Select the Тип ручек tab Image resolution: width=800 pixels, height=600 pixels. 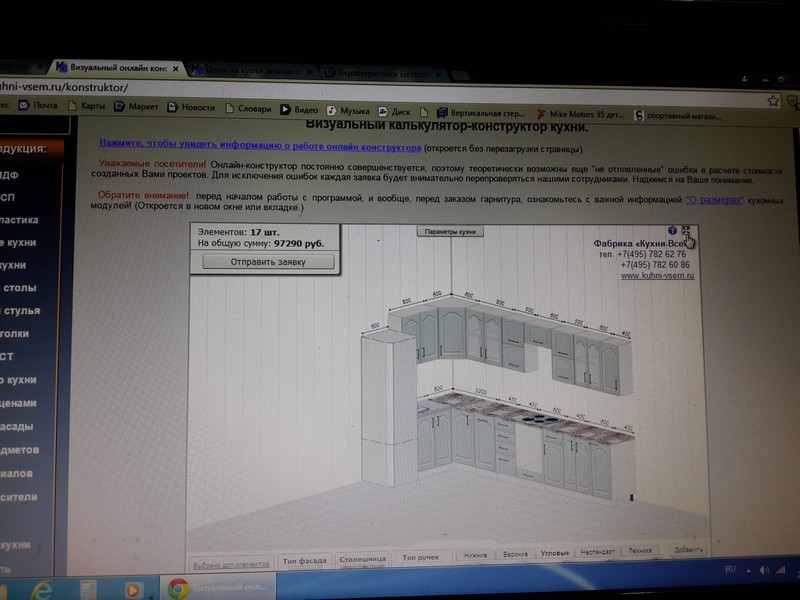coord(421,558)
